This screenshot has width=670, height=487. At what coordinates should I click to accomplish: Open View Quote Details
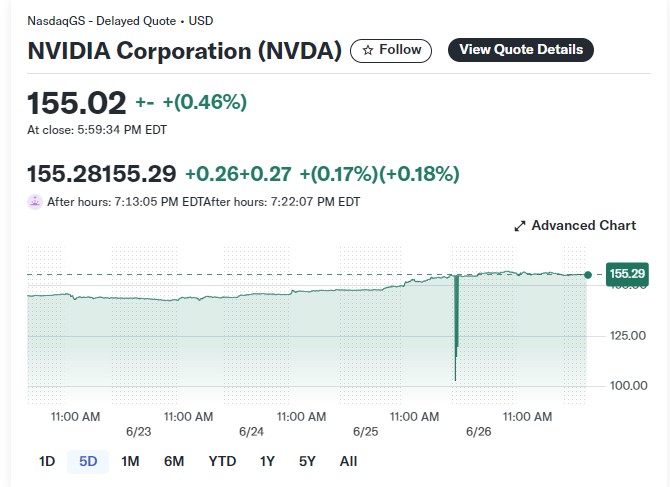pyautogui.click(x=521, y=50)
